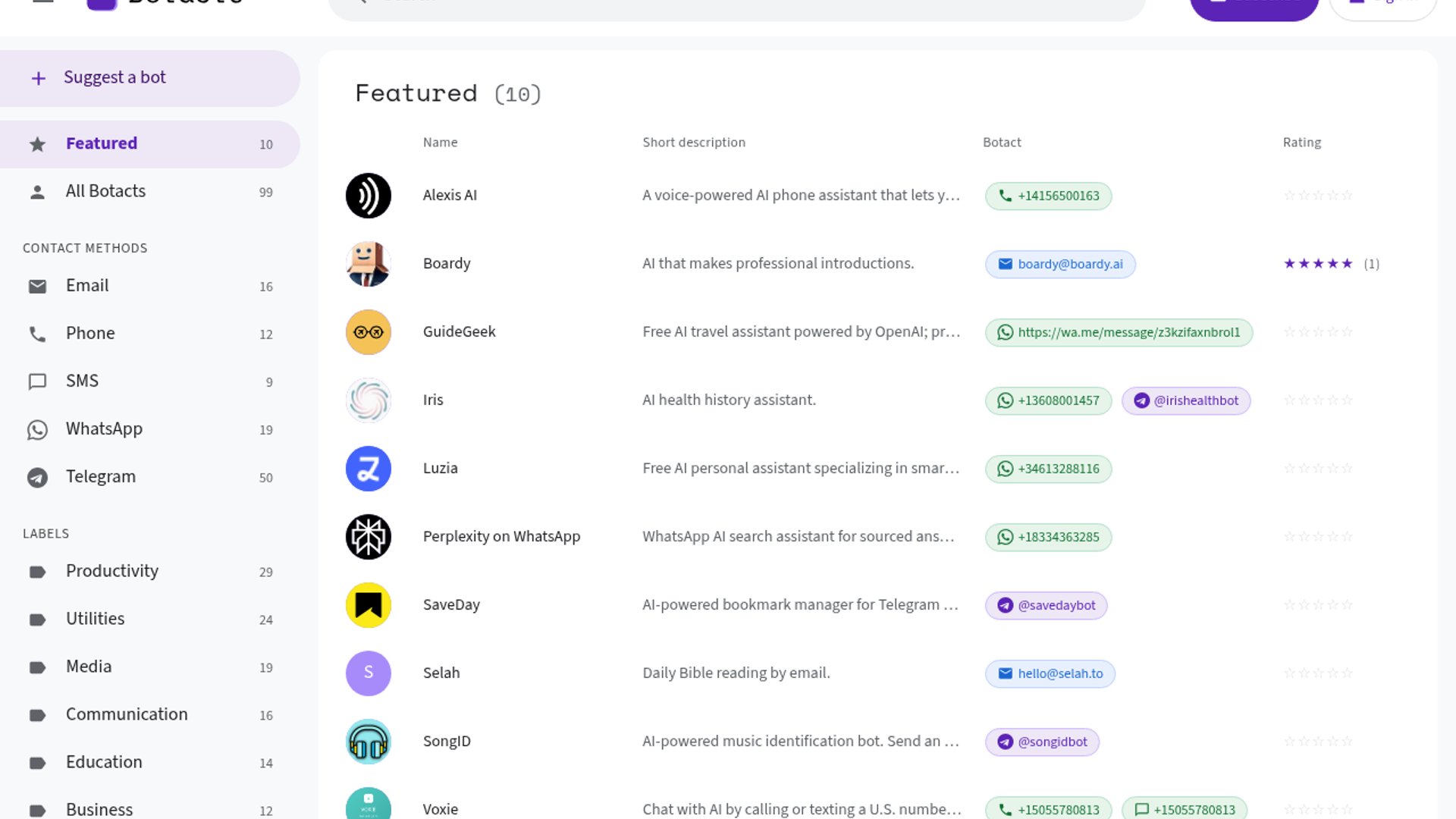The width and height of the screenshot is (1456, 819).
Task: Click the @irishealthbot Telegram chip
Action: (1186, 400)
